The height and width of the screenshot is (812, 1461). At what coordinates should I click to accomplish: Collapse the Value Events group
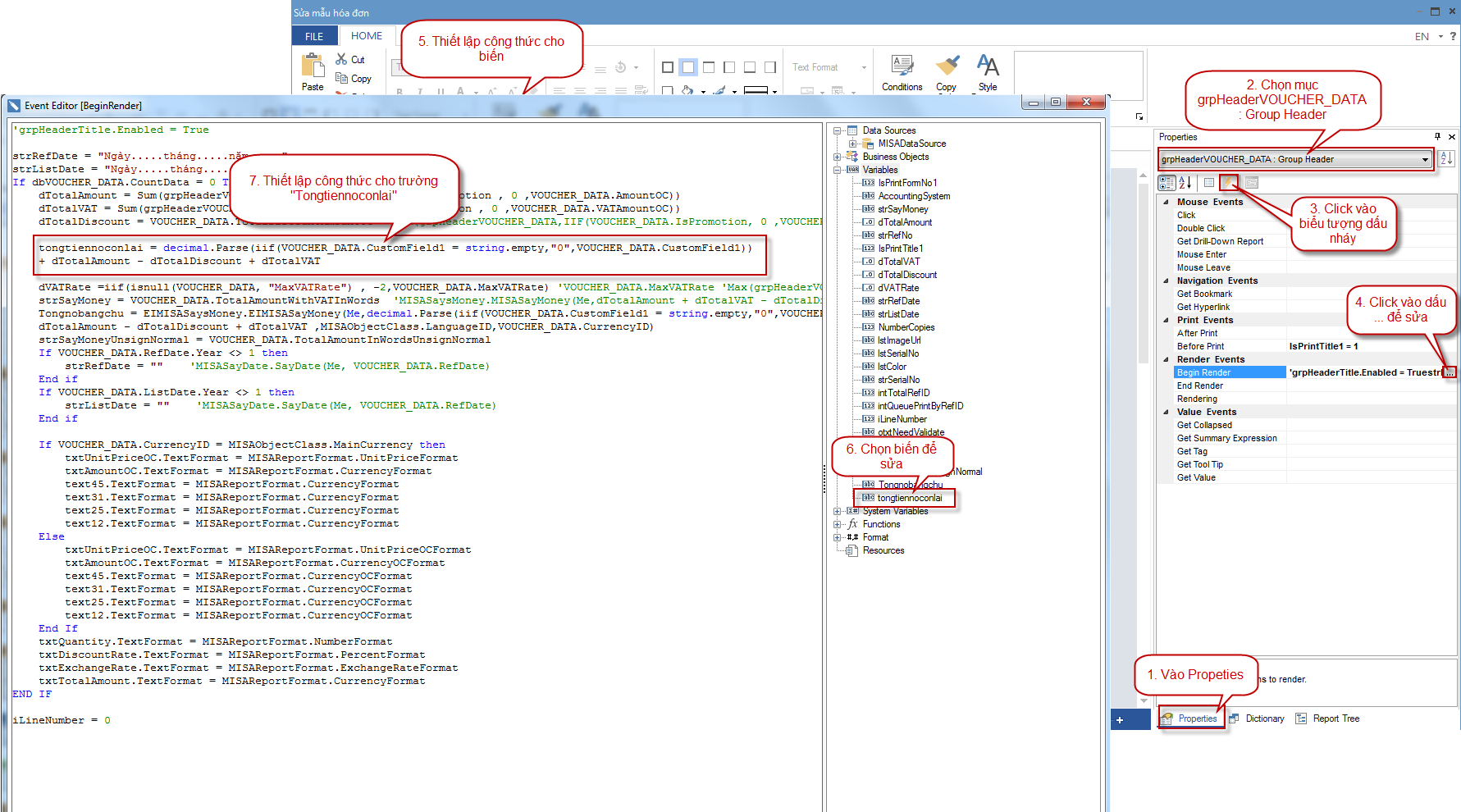click(x=1167, y=412)
